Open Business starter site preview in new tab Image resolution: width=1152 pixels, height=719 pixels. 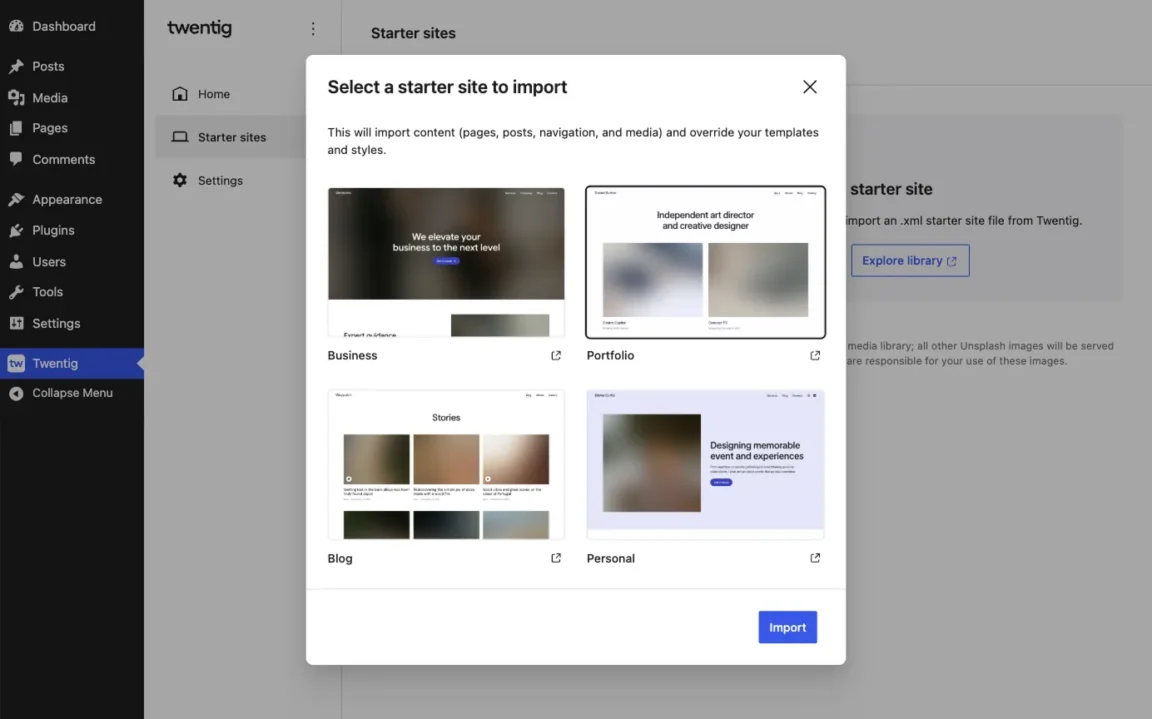click(x=556, y=356)
